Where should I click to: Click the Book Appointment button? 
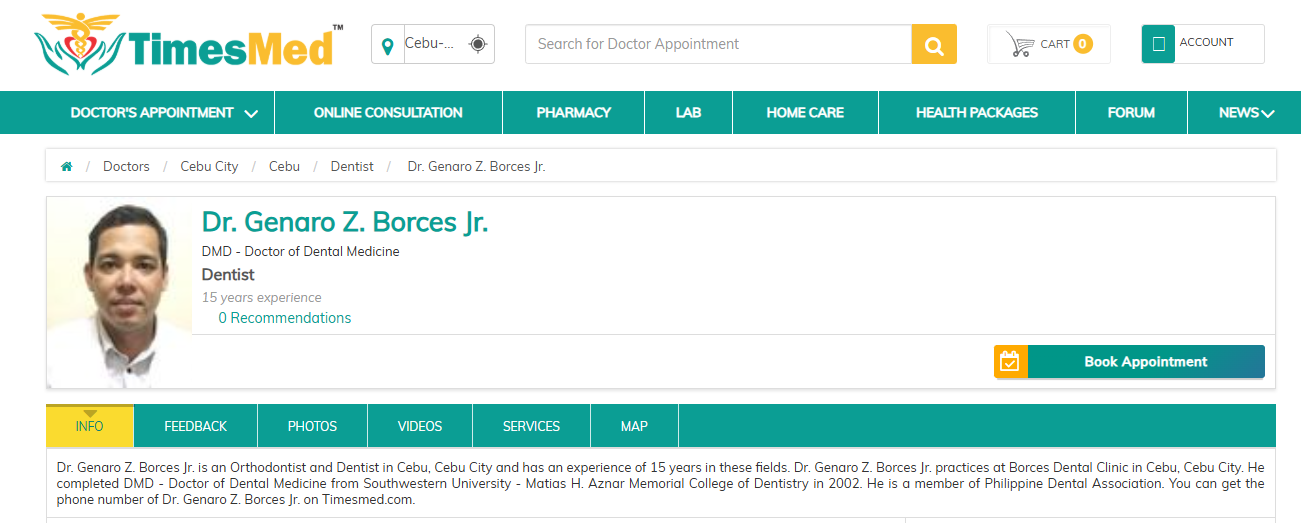point(1145,362)
